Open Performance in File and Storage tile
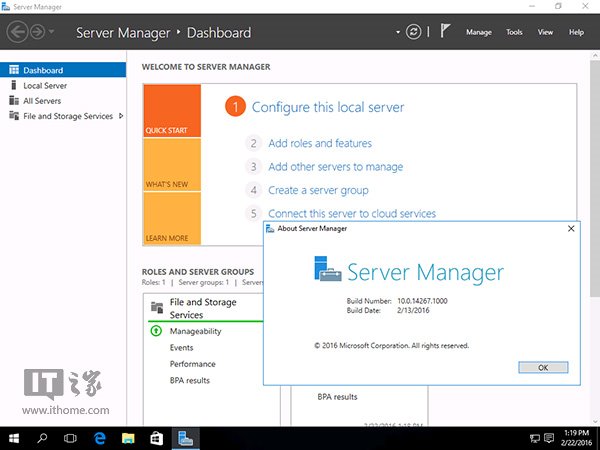Image resolution: width=600 pixels, height=450 pixels. 192,364
